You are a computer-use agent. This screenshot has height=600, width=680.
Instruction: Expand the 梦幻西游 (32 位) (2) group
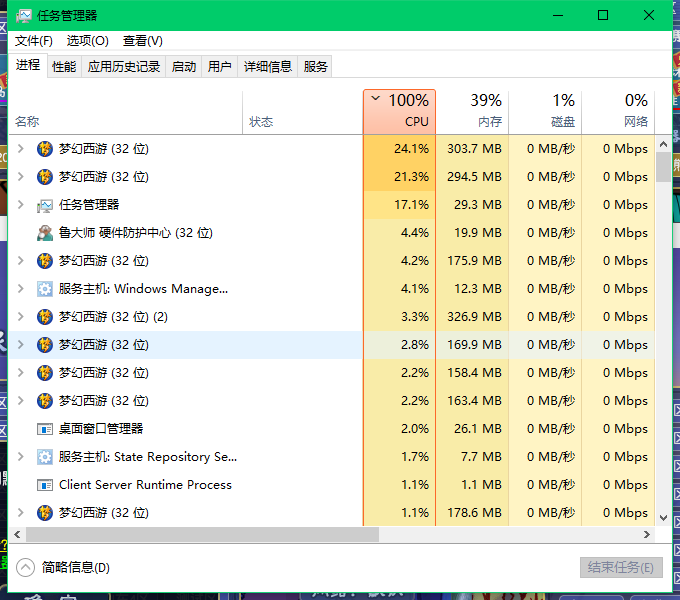pyautogui.click(x=20, y=316)
